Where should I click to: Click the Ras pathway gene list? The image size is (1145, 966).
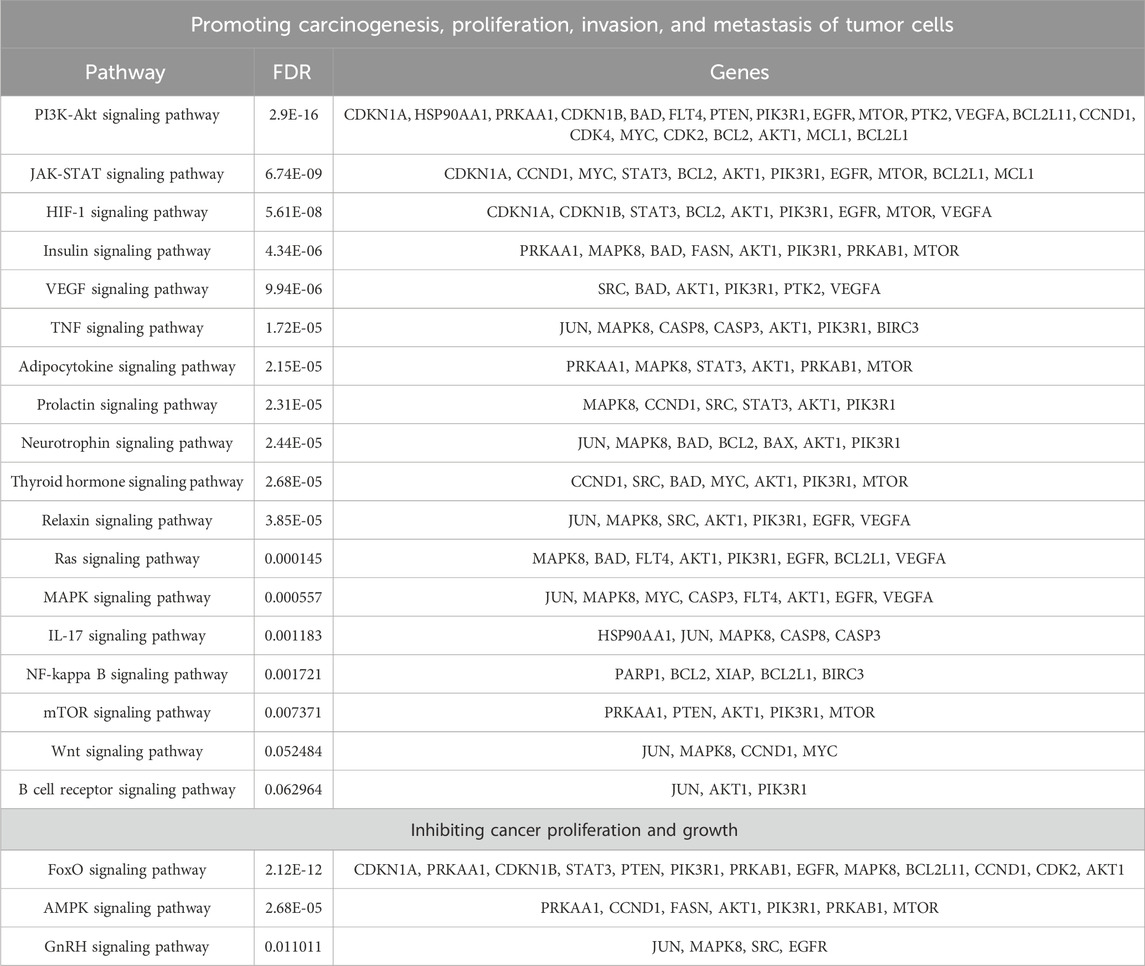point(739,559)
